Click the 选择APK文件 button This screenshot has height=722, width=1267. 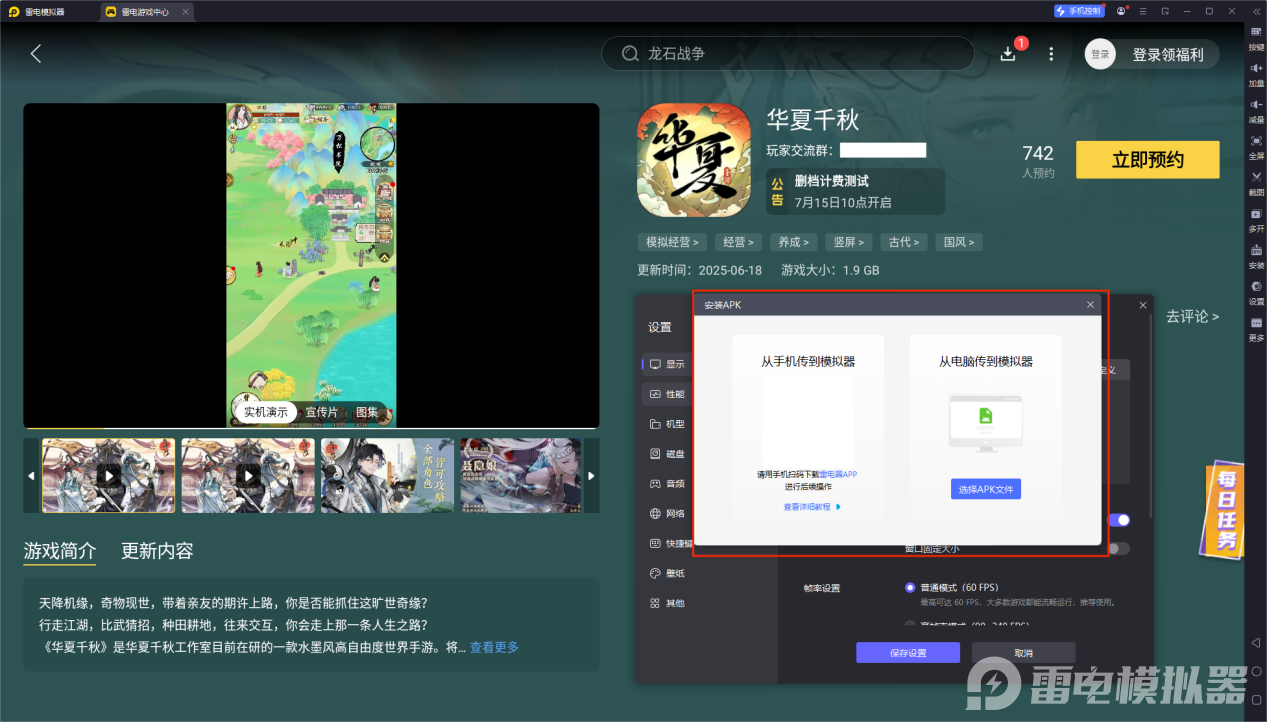pos(985,490)
